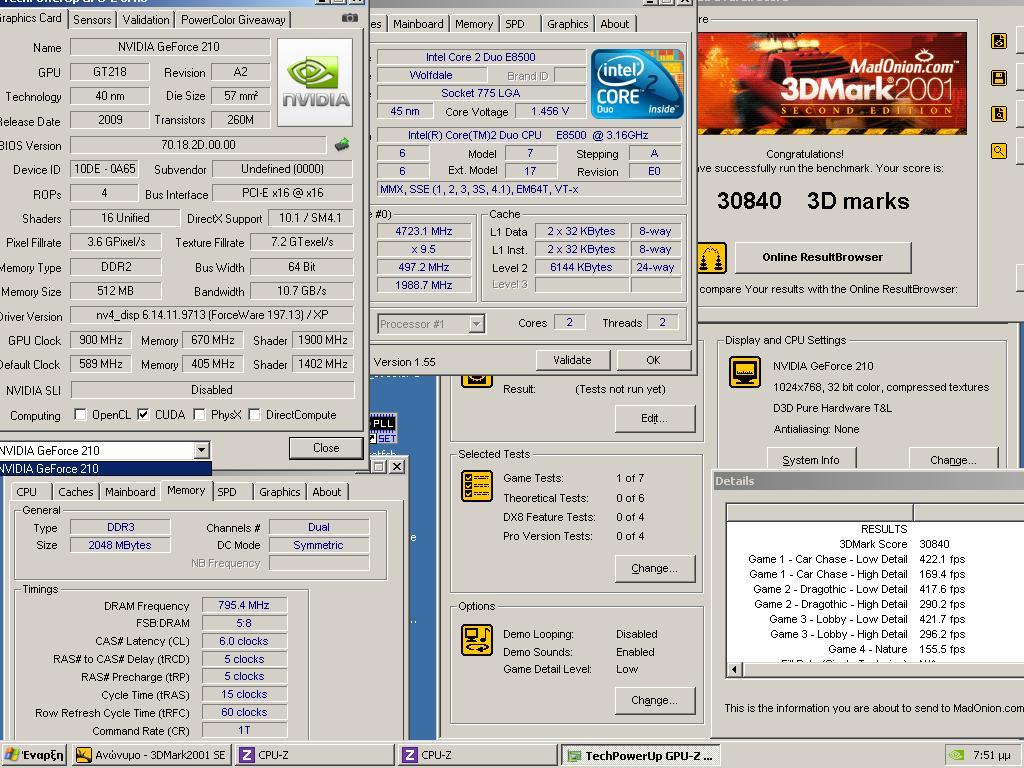
Task: Uncheck the CUDA checkbox
Action: pyautogui.click(x=143, y=415)
